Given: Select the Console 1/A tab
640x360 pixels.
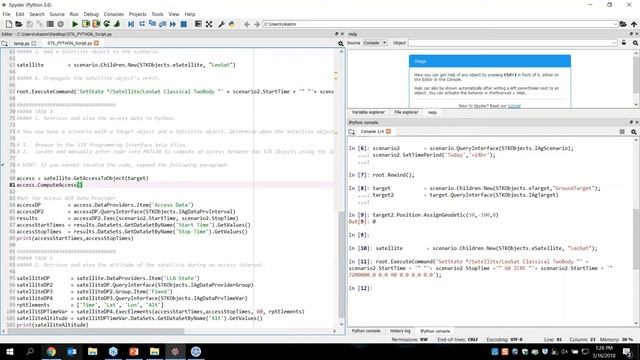Looking at the screenshot, I should tap(372, 132).
